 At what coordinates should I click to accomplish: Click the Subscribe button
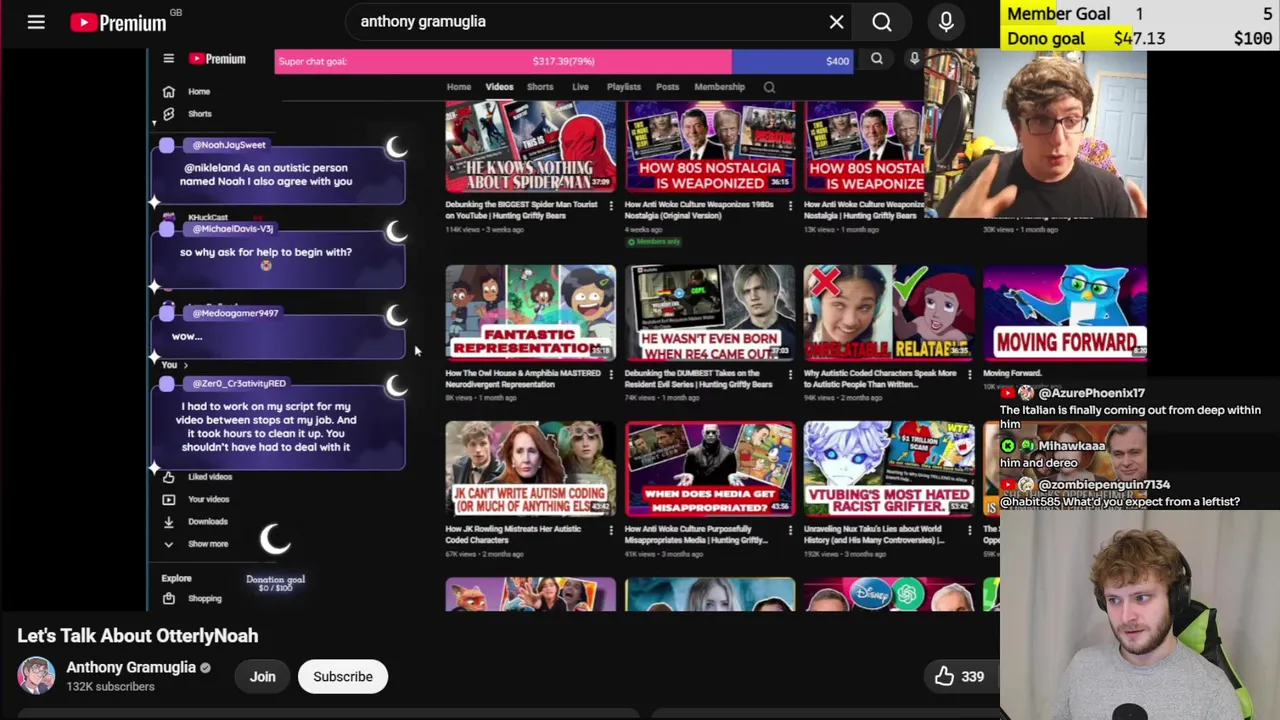[343, 676]
